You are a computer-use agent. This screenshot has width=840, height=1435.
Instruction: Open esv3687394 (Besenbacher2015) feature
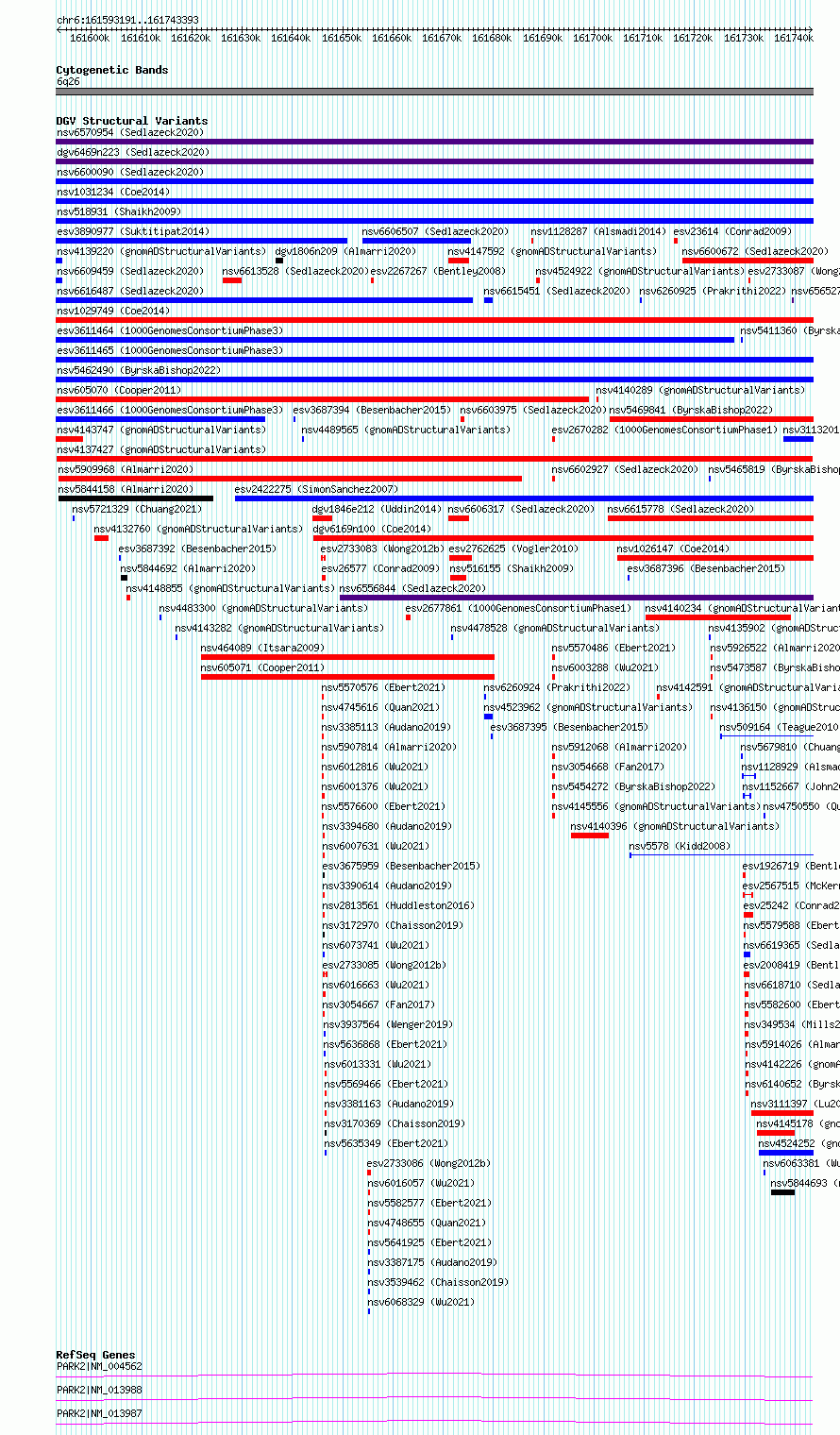372,410
